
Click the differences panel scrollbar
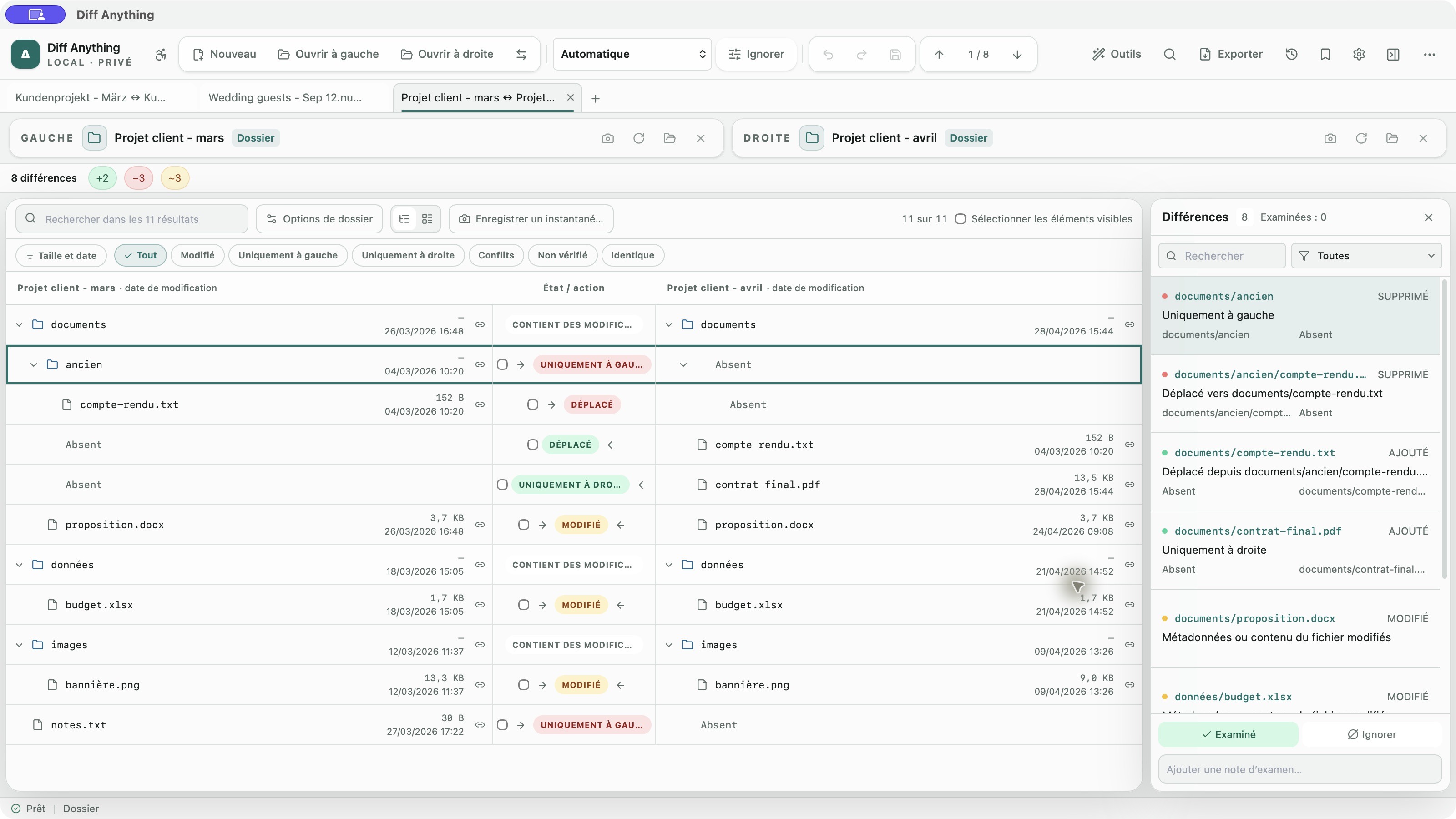pos(1444,430)
